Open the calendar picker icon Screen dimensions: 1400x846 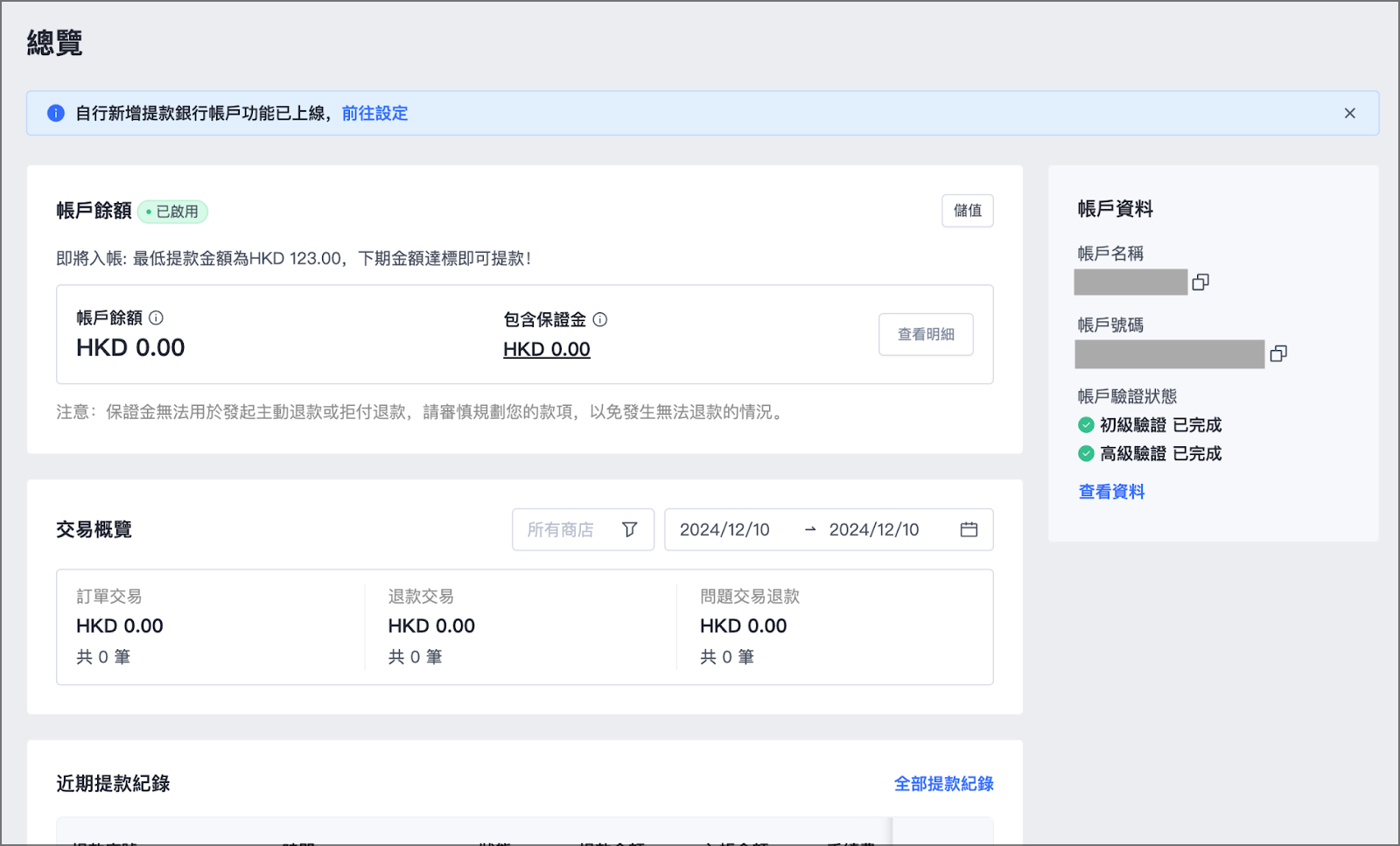point(969,529)
